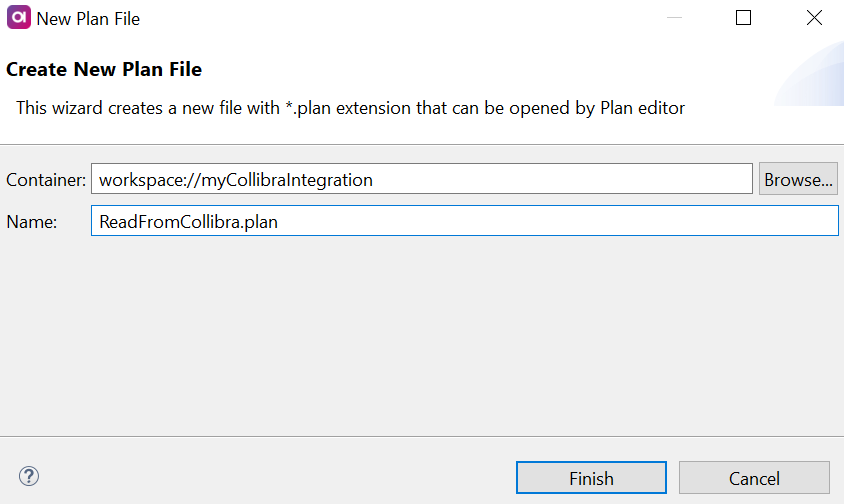
Task: Close the dialog with the X button
Action: click(814, 18)
